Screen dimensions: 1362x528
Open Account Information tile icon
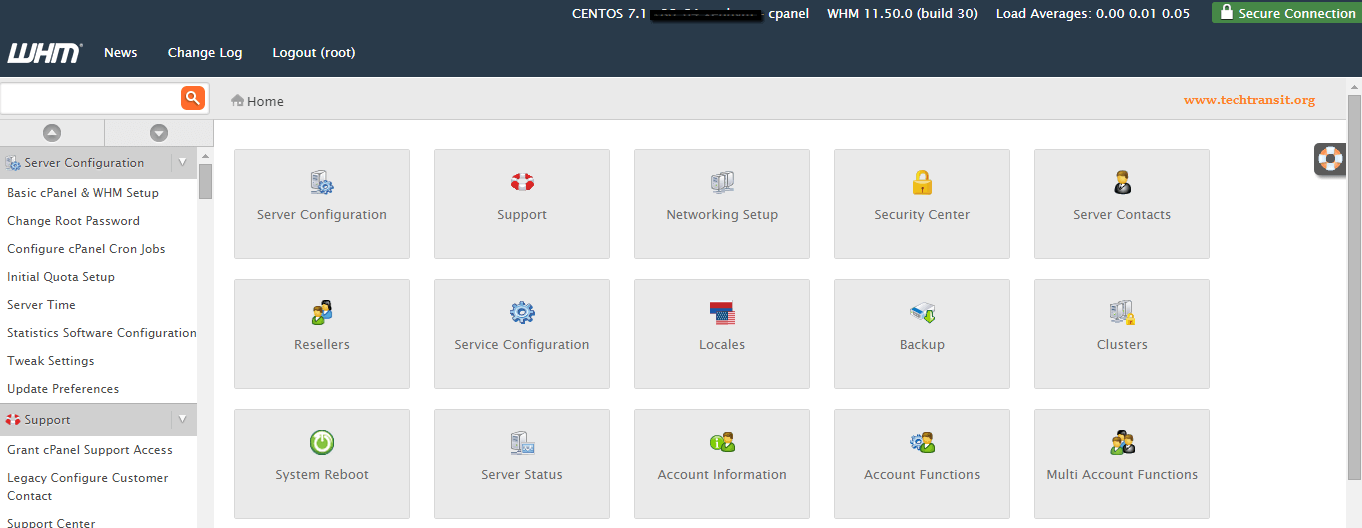(722, 442)
